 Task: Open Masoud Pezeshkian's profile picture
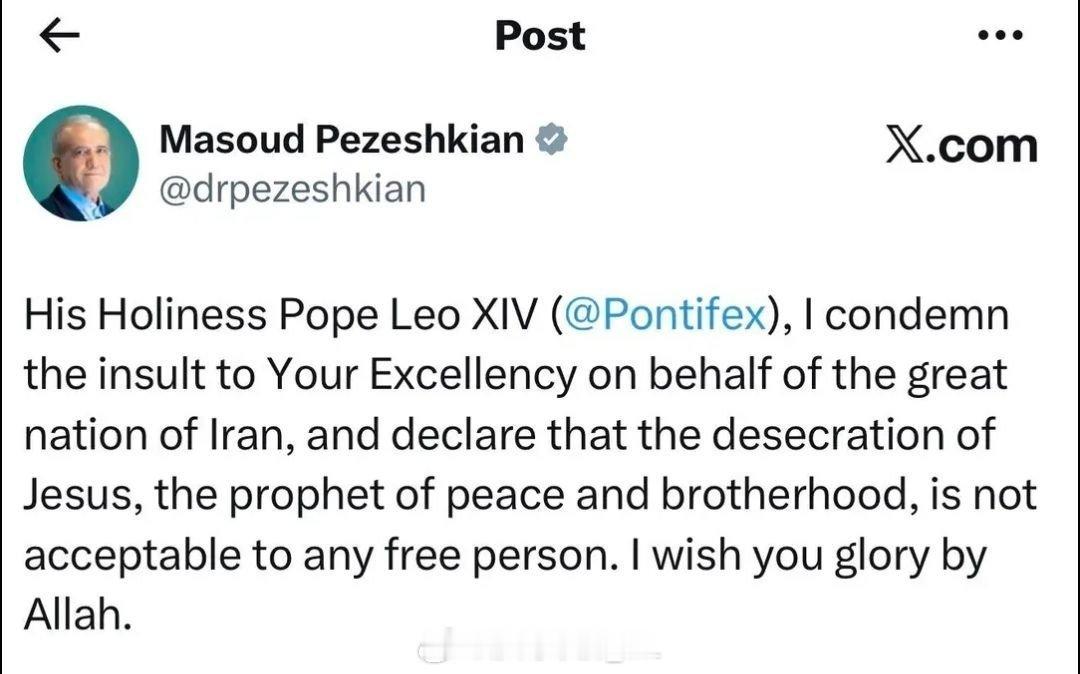click(x=81, y=163)
